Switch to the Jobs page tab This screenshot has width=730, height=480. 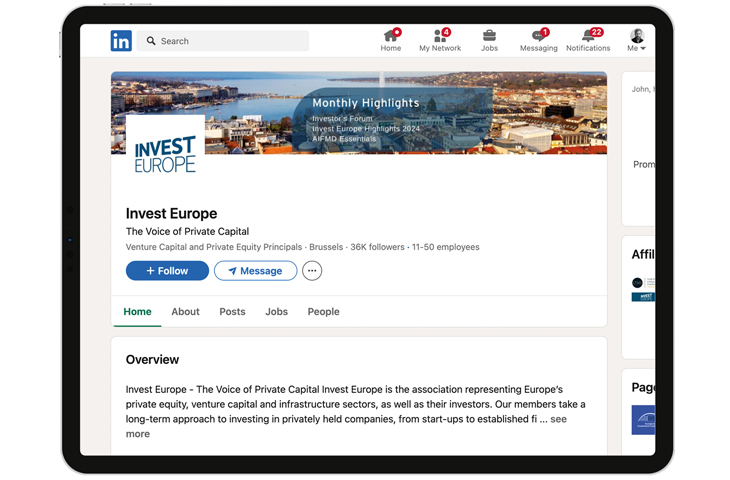click(277, 311)
